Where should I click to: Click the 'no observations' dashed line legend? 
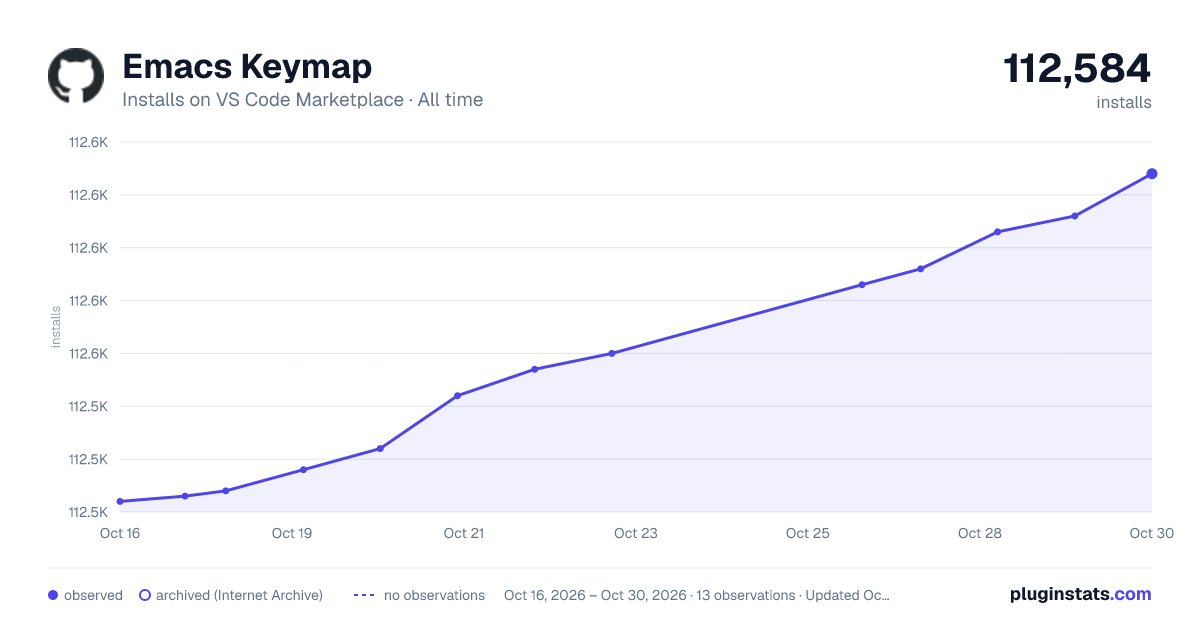pos(364,595)
